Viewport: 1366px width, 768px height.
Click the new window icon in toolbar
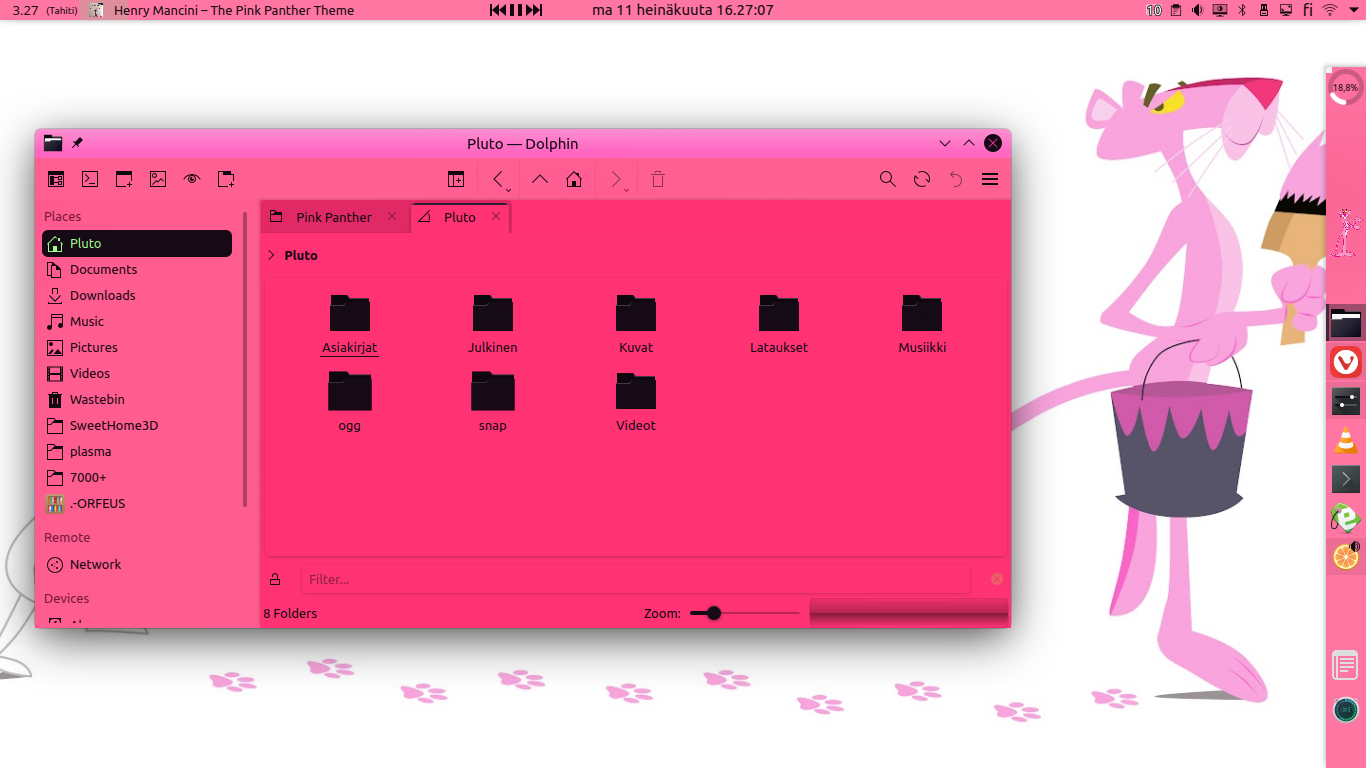(124, 180)
